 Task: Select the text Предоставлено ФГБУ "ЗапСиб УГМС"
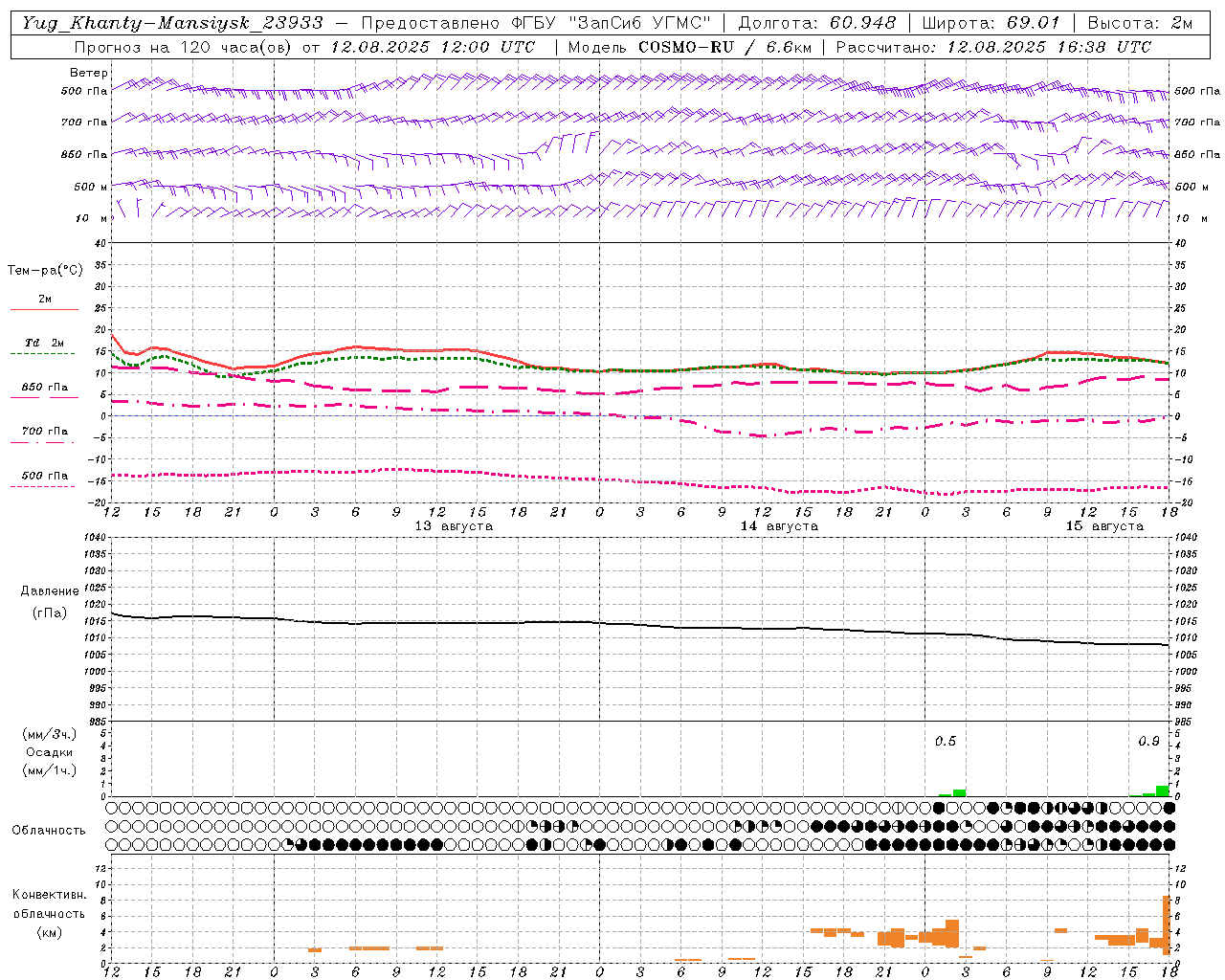(x=536, y=23)
